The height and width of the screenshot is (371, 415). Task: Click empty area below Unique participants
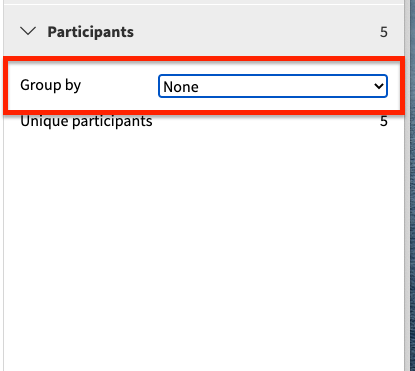coord(204,250)
